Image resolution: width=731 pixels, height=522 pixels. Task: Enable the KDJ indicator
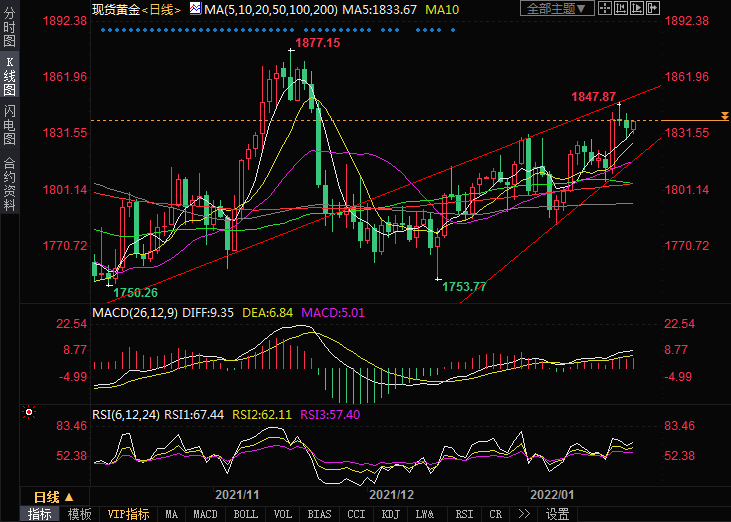pyautogui.click(x=389, y=514)
